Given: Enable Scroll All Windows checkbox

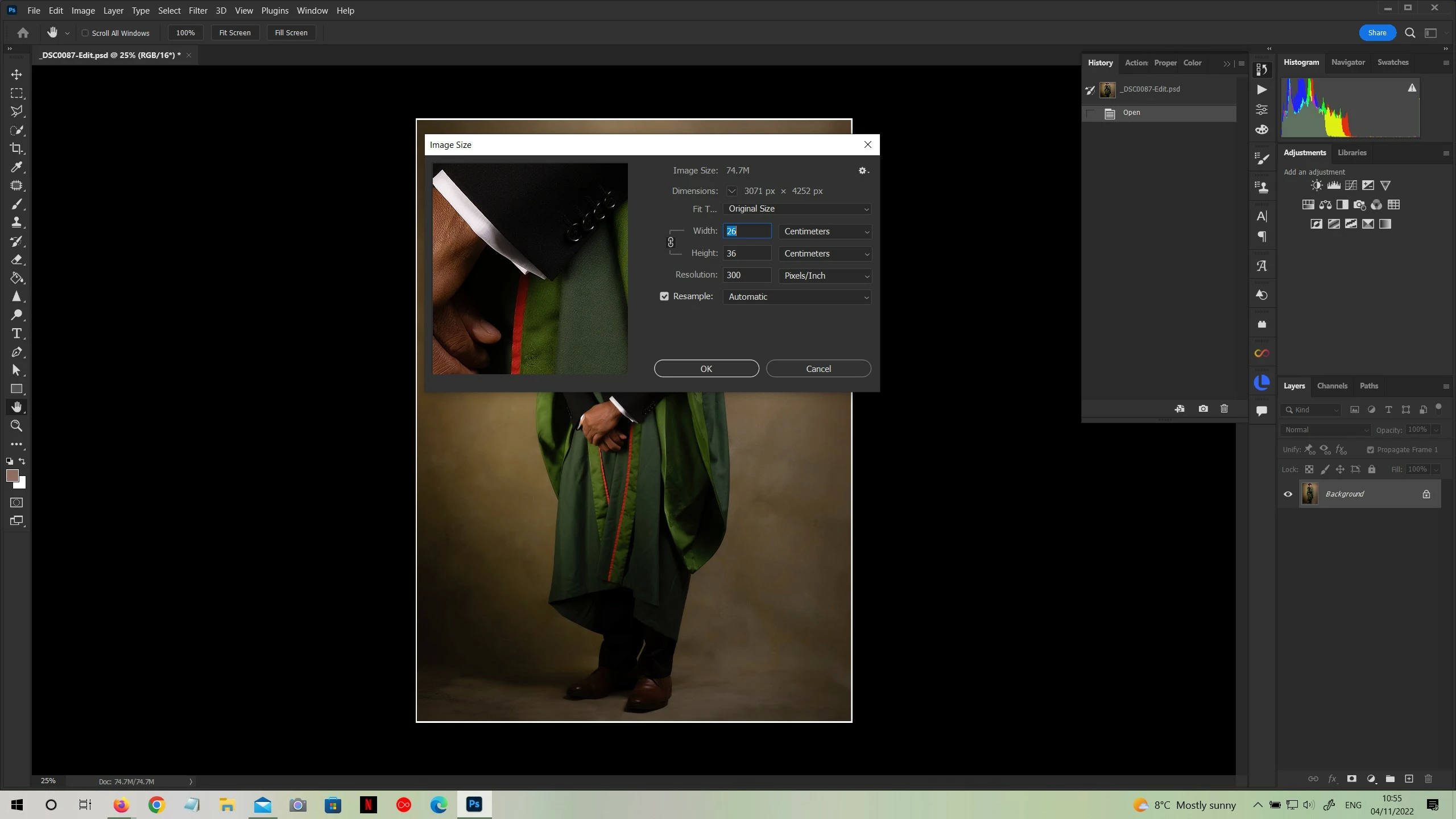Looking at the screenshot, I should point(85,33).
